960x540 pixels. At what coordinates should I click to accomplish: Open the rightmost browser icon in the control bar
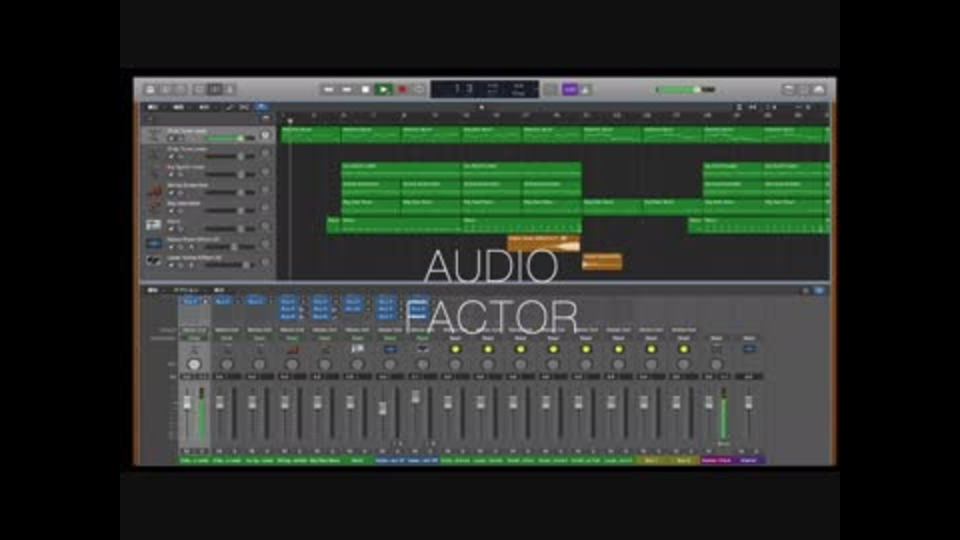819,89
